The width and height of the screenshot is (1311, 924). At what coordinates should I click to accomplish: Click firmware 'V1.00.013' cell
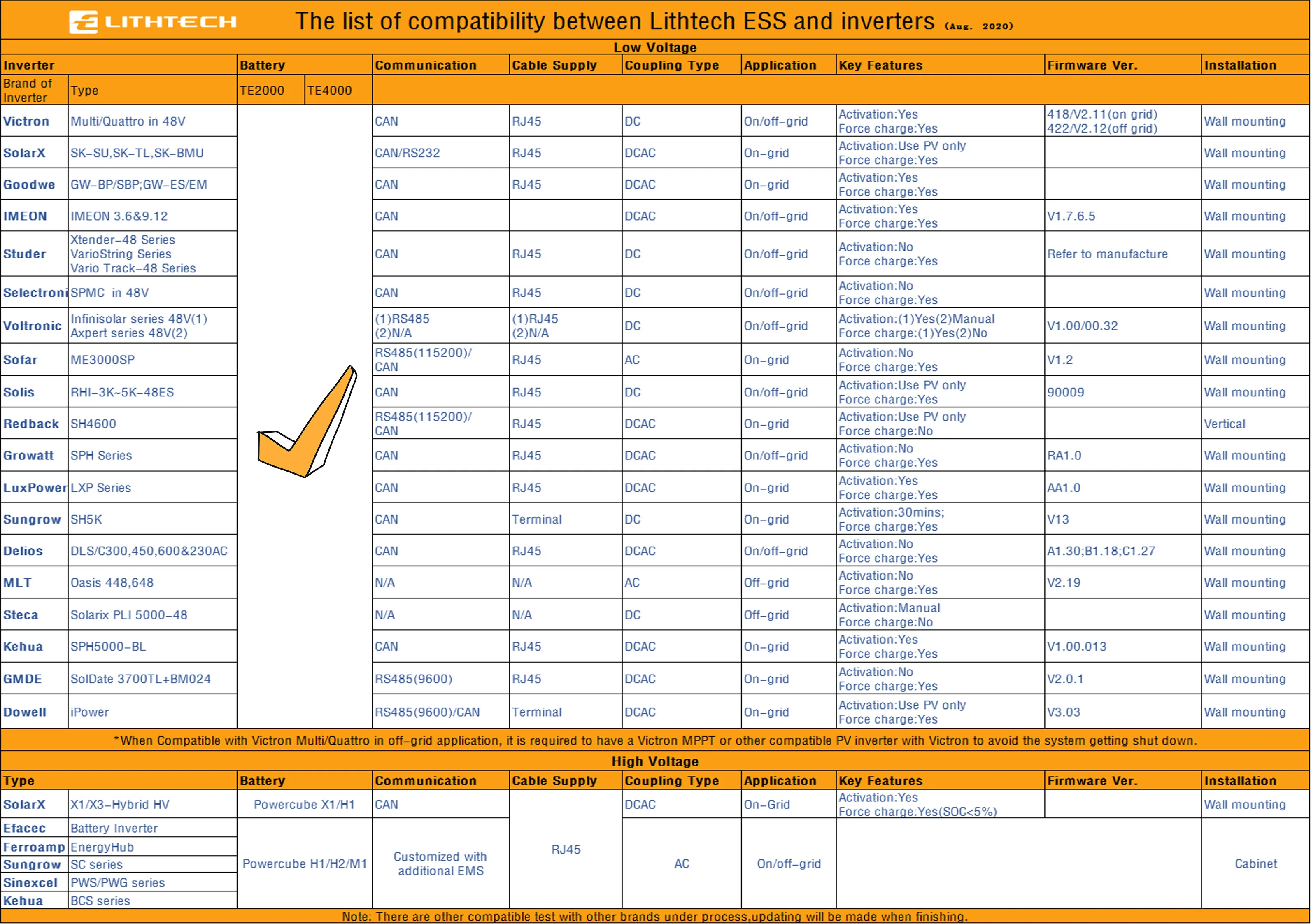pyautogui.click(x=1122, y=647)
